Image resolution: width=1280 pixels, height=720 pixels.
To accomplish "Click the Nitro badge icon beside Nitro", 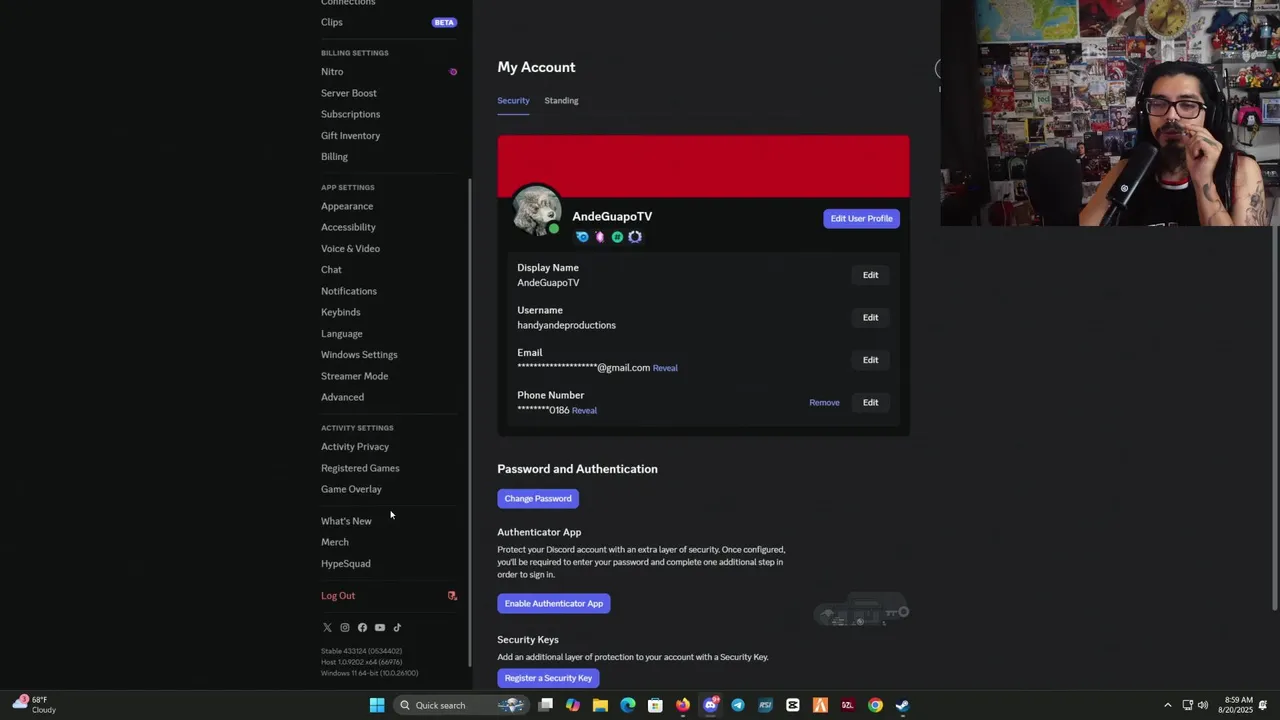I will point(453,72).
